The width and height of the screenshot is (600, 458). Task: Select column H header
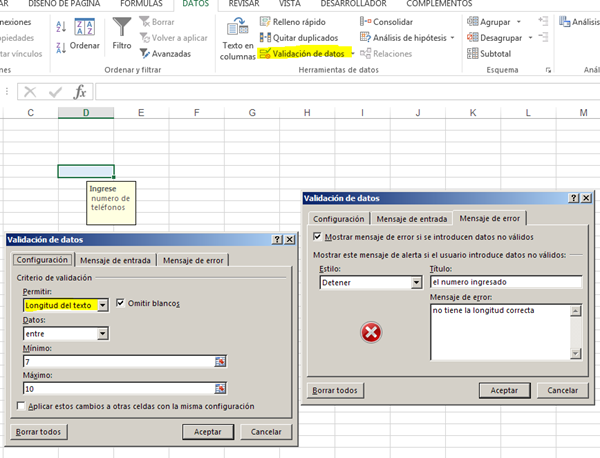(x=307, y=112)
